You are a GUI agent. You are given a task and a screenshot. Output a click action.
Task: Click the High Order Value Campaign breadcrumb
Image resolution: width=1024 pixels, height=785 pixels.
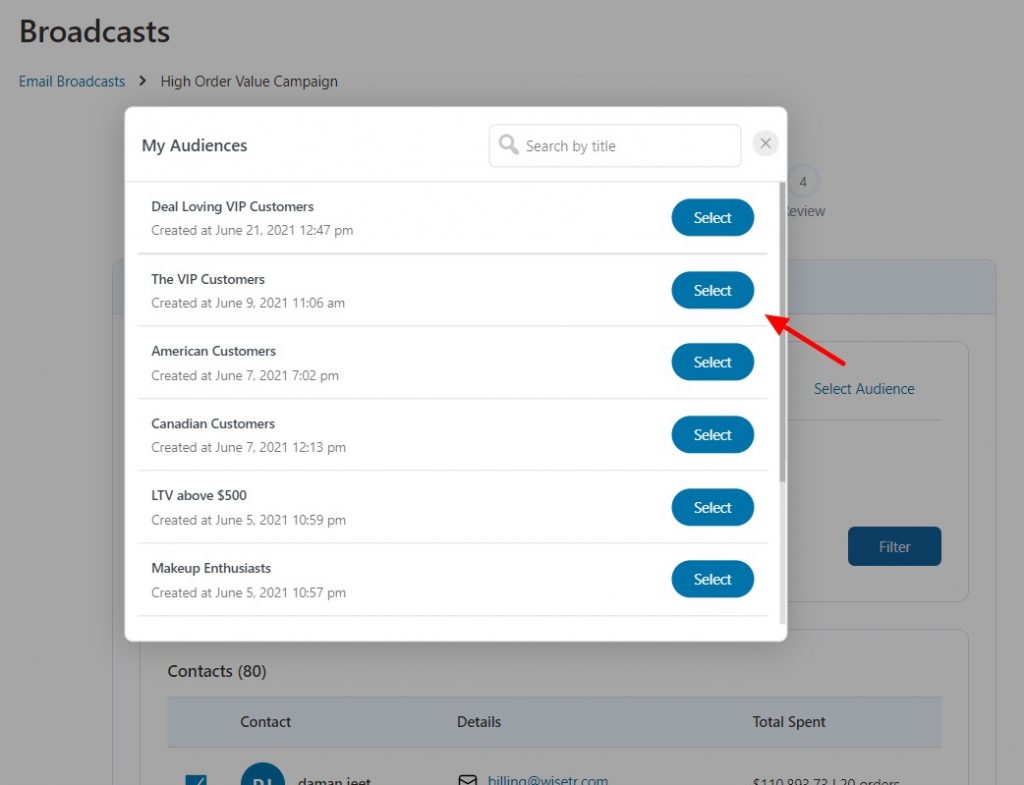249,82
